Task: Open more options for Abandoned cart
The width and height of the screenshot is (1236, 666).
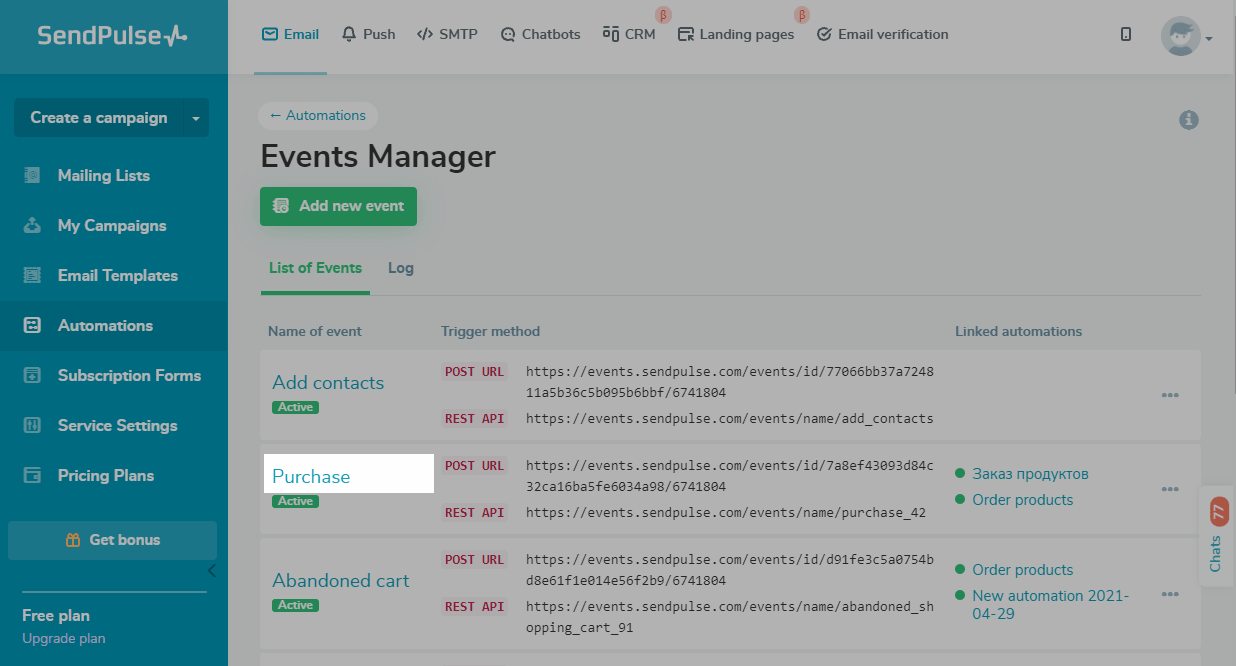Action: point(1170,594)
